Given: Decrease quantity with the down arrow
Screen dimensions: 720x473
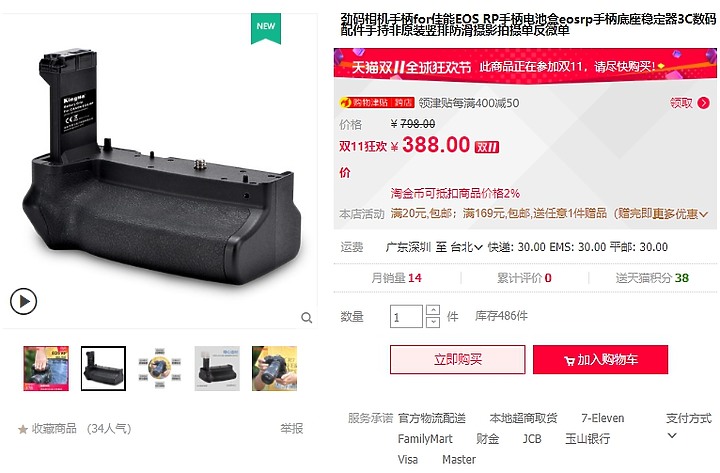Looking at the screenshot, I should click(x=433, y=322).
